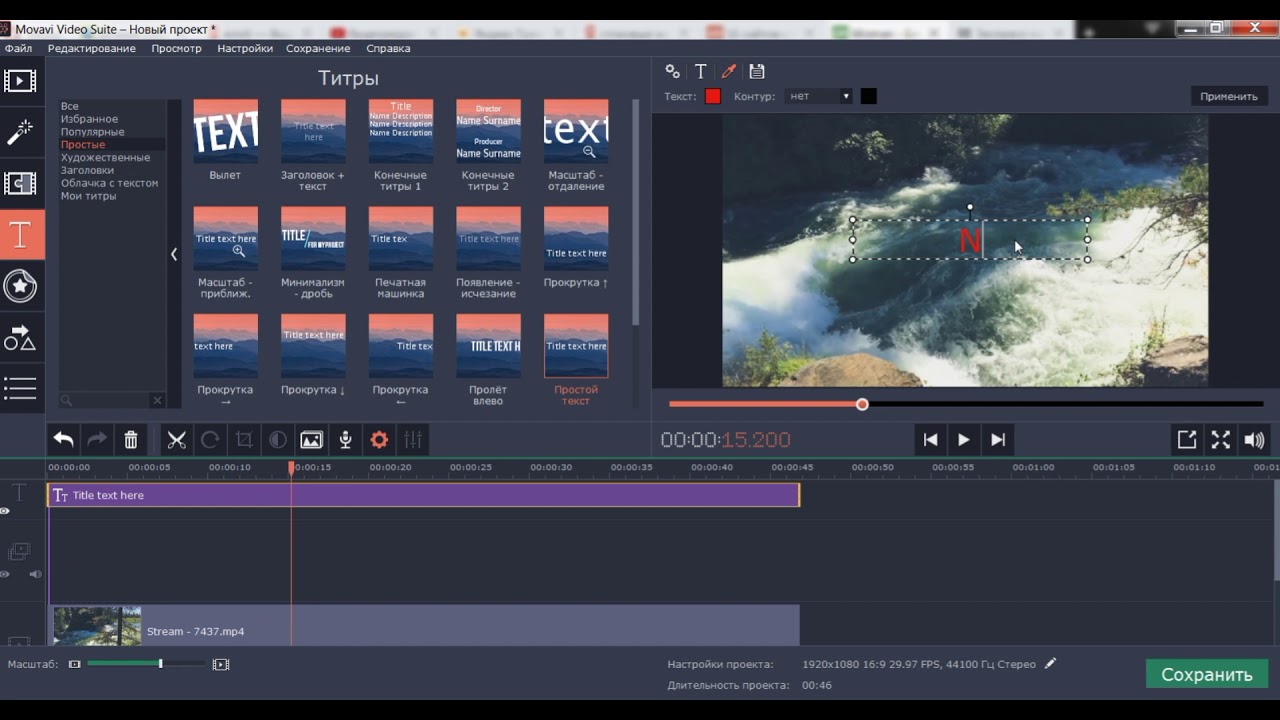Open the color eyedropper properties icon
This screenshot has width=1280, height=720.
tap(729, 71)
